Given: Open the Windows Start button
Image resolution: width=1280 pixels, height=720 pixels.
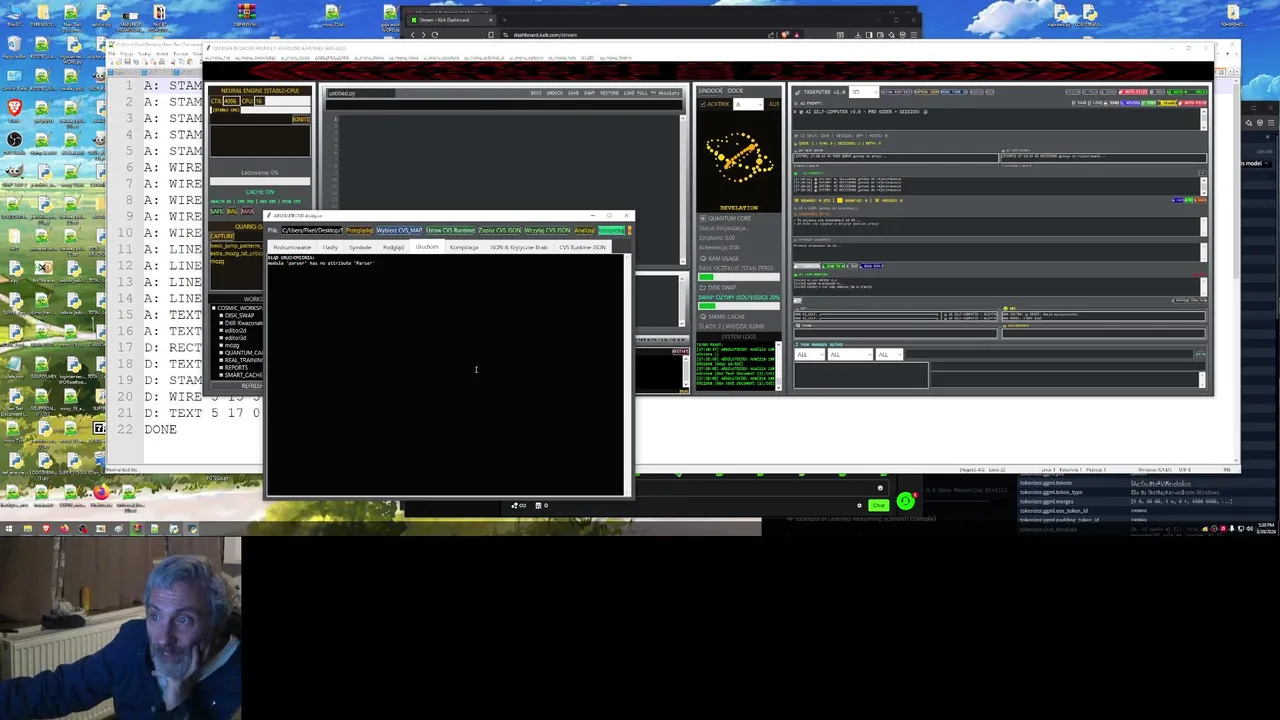Looking at the screenshot, I should 8,528.
